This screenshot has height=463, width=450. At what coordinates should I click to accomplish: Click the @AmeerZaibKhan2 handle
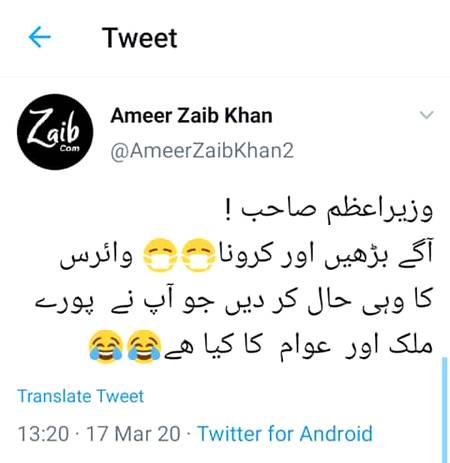(202, 151)
